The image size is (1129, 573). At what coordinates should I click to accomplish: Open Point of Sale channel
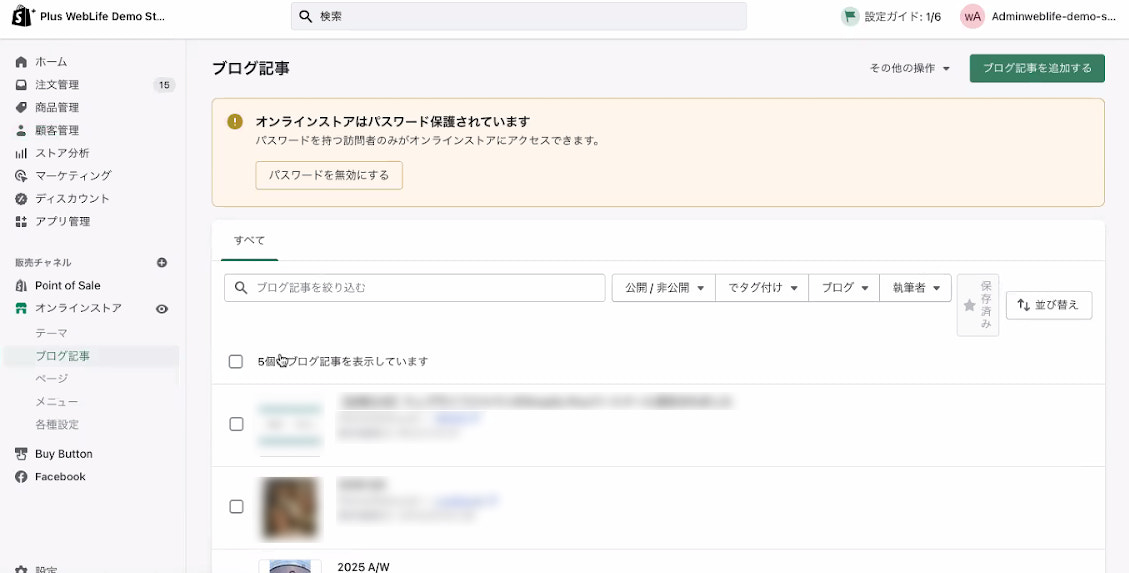(68, 286)
